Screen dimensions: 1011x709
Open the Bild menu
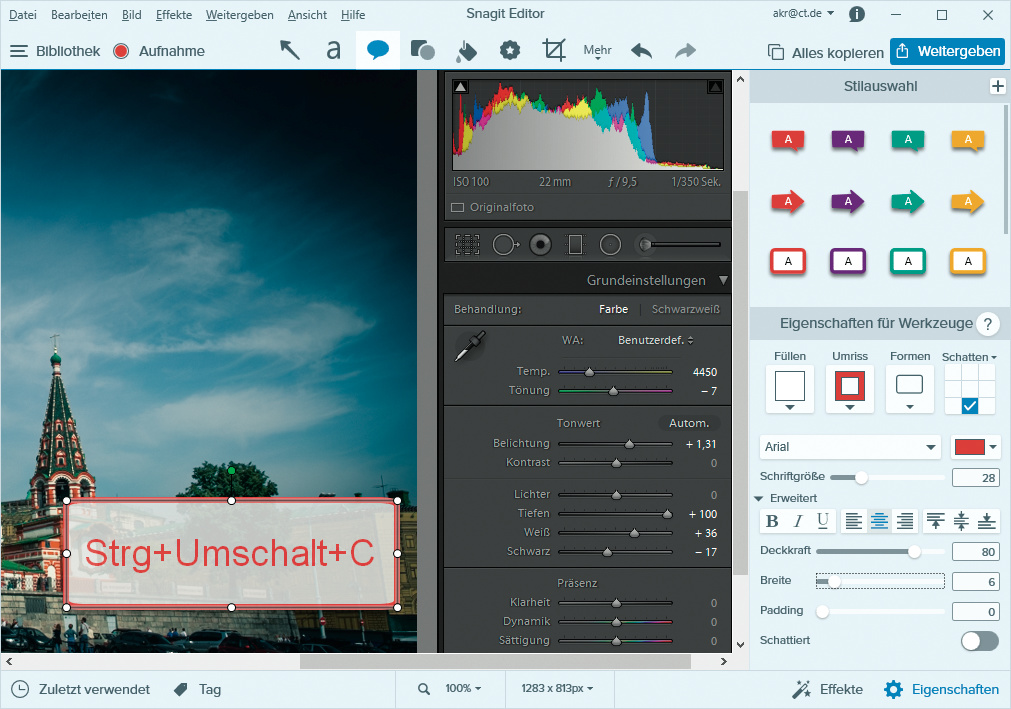[x=131, y=15]
